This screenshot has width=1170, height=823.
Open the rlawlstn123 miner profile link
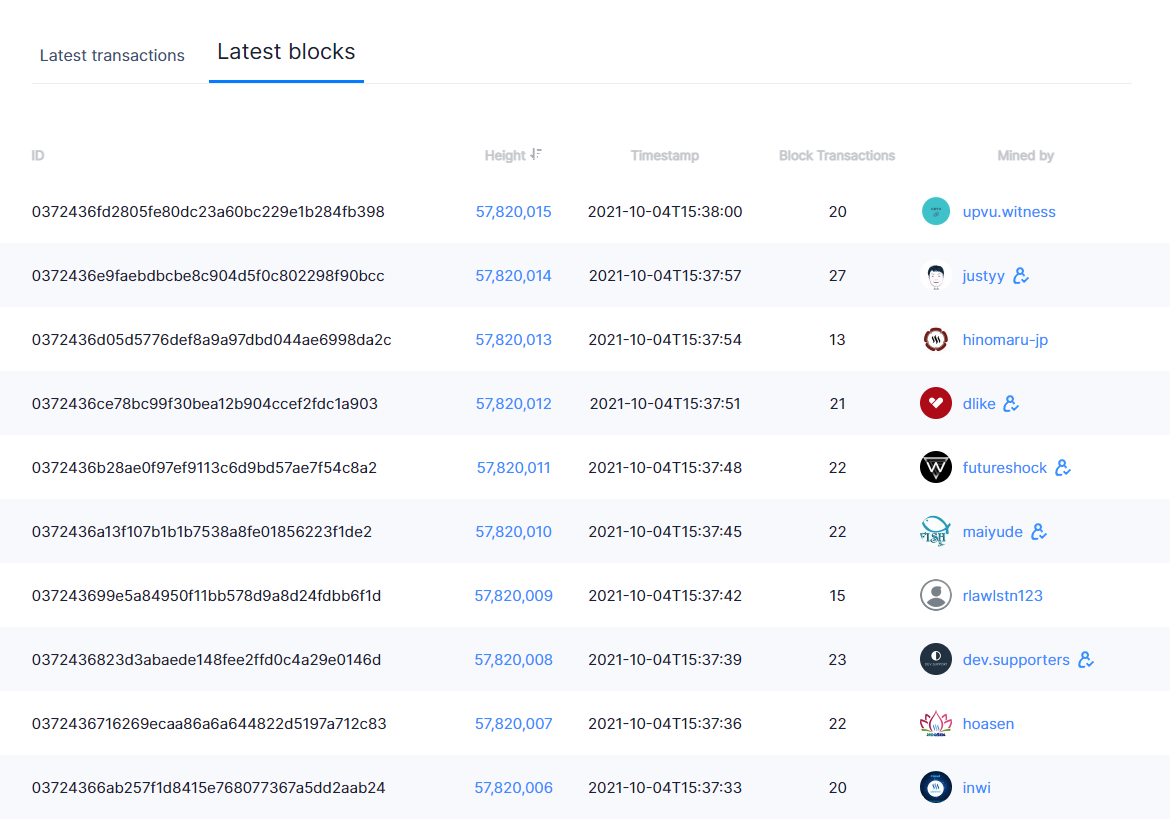coord(1002,596)
